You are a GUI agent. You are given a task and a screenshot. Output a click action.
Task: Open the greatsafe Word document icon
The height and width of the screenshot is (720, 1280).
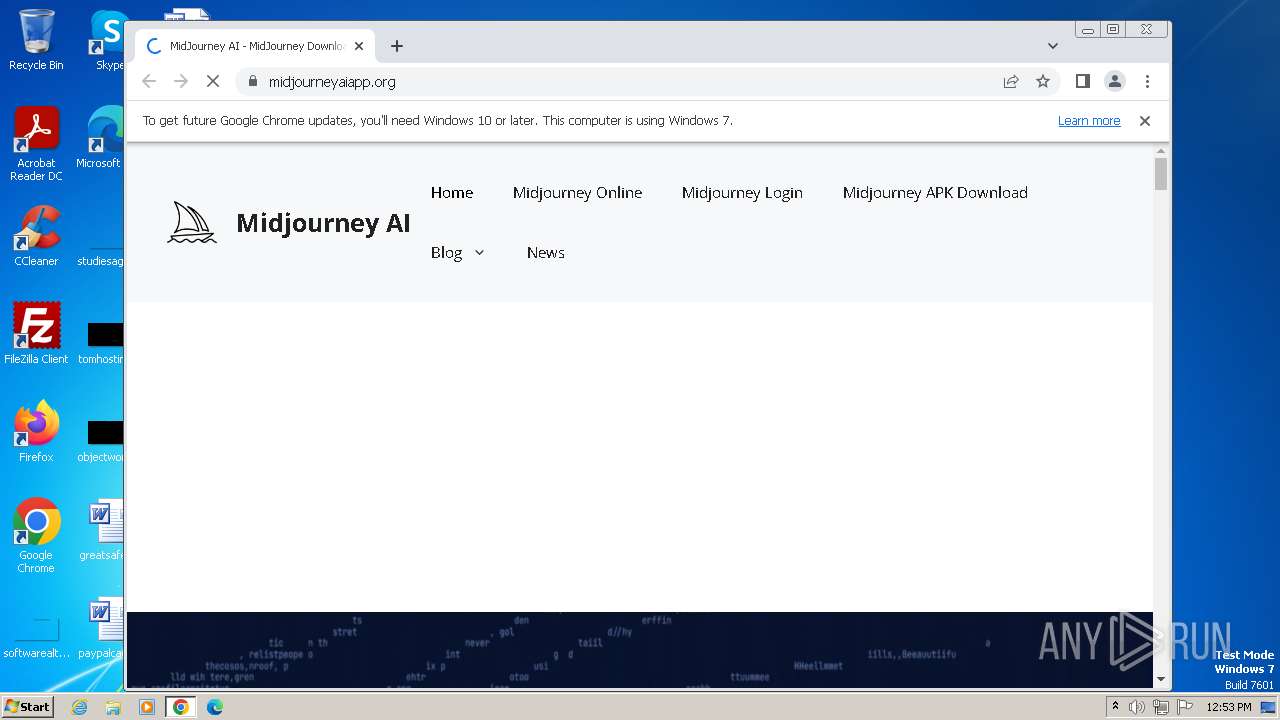click(101, 530)
